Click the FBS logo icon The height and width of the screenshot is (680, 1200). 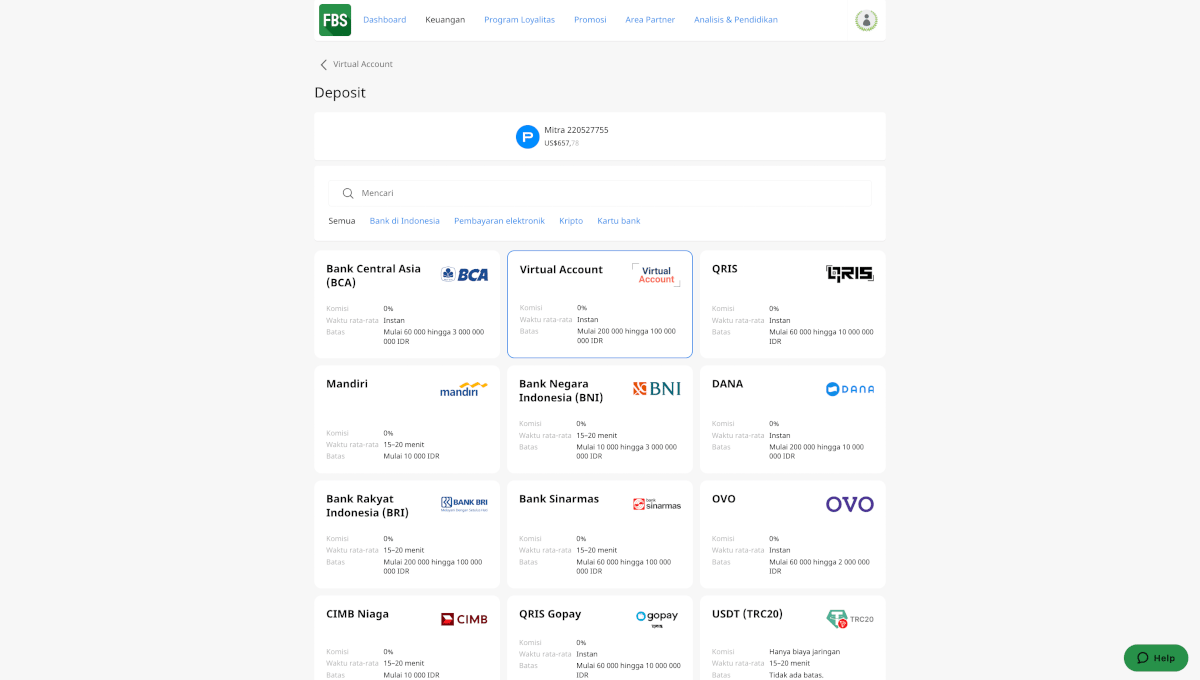(x=335, y=20)
